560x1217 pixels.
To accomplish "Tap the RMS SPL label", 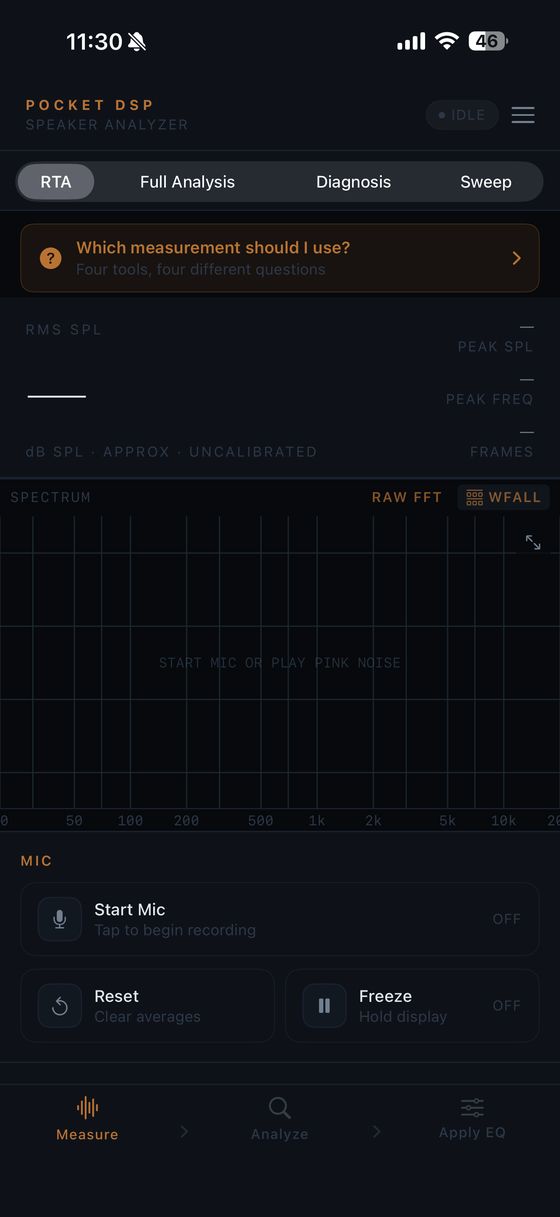I will click(64, 330).
